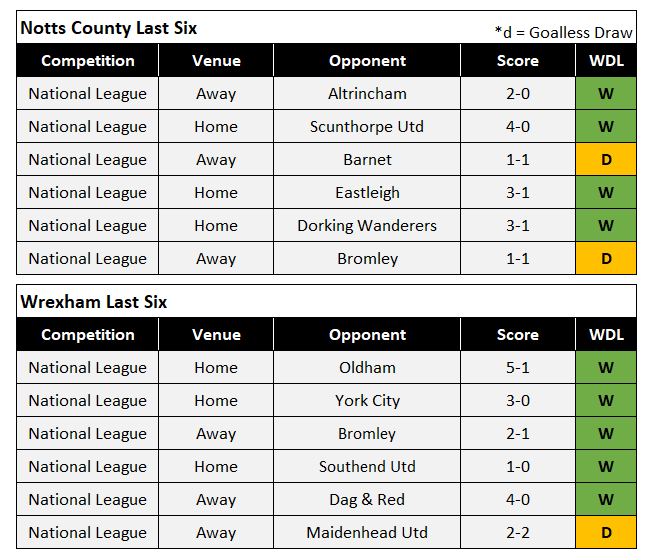Click the Goalless Draw legend note
The image size is (653, 559).
point(563,32)
